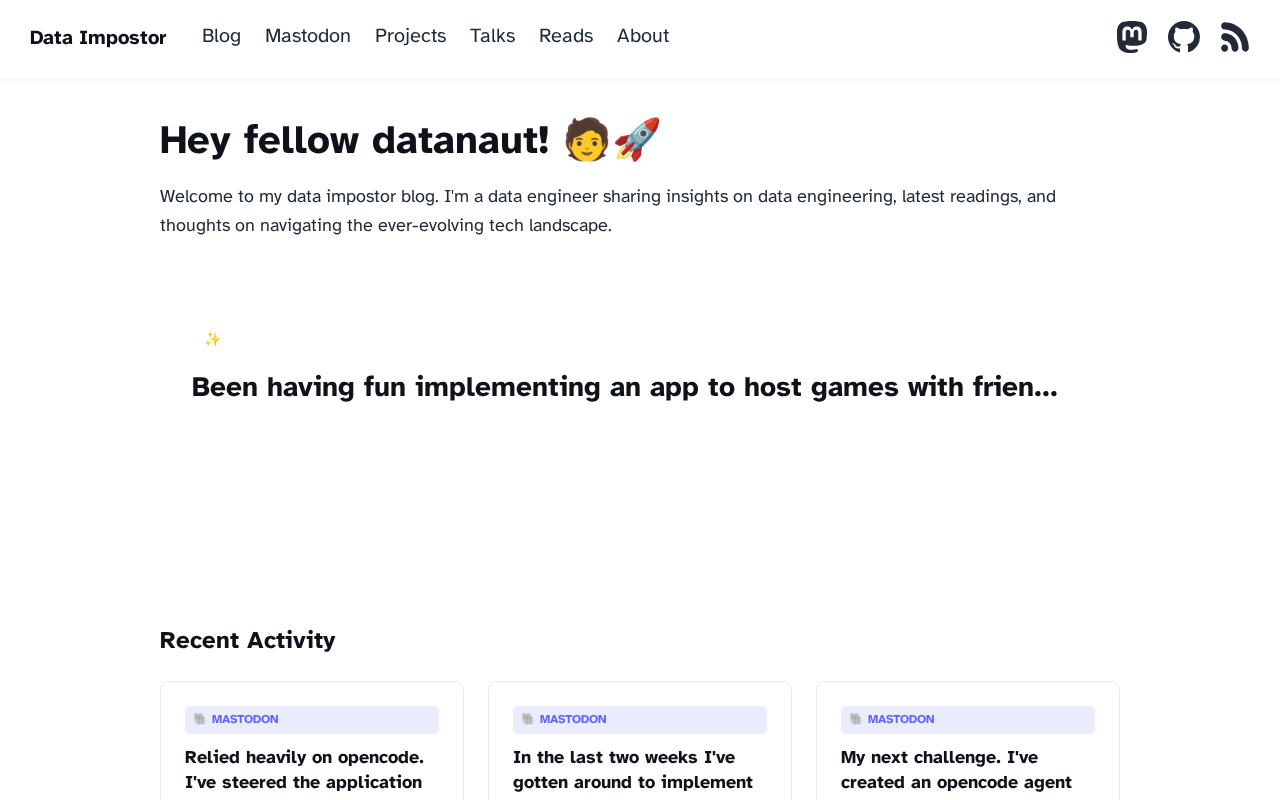Open the Blog menu item

point(221,36)
